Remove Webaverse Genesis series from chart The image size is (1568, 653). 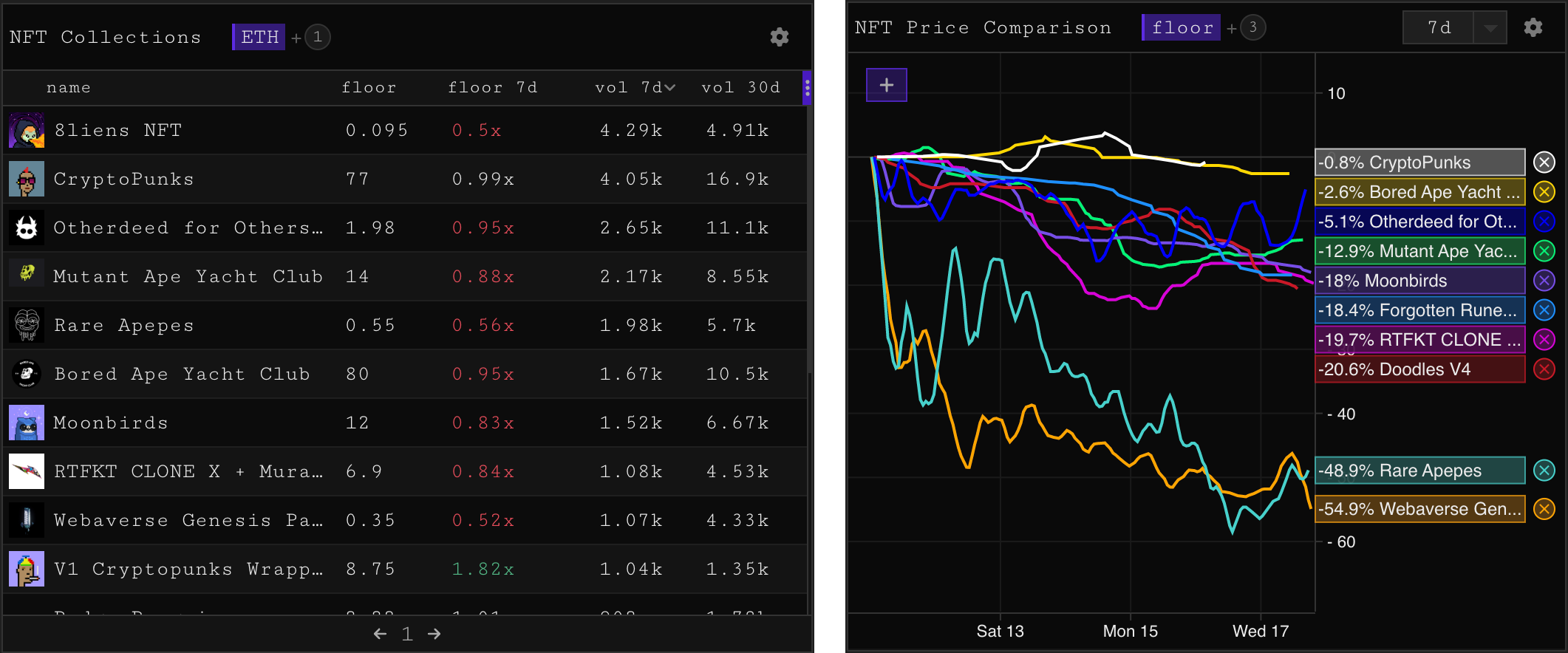pyautogui.click(x=1544, y=509)
